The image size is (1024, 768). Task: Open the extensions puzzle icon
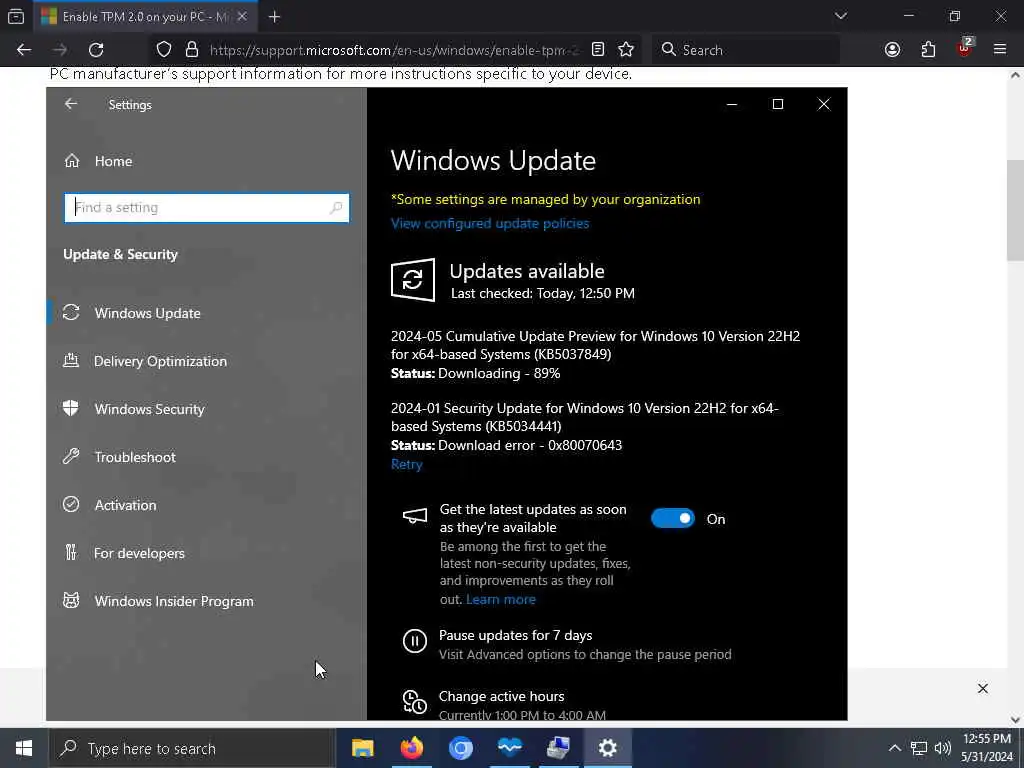pos(928,50)
